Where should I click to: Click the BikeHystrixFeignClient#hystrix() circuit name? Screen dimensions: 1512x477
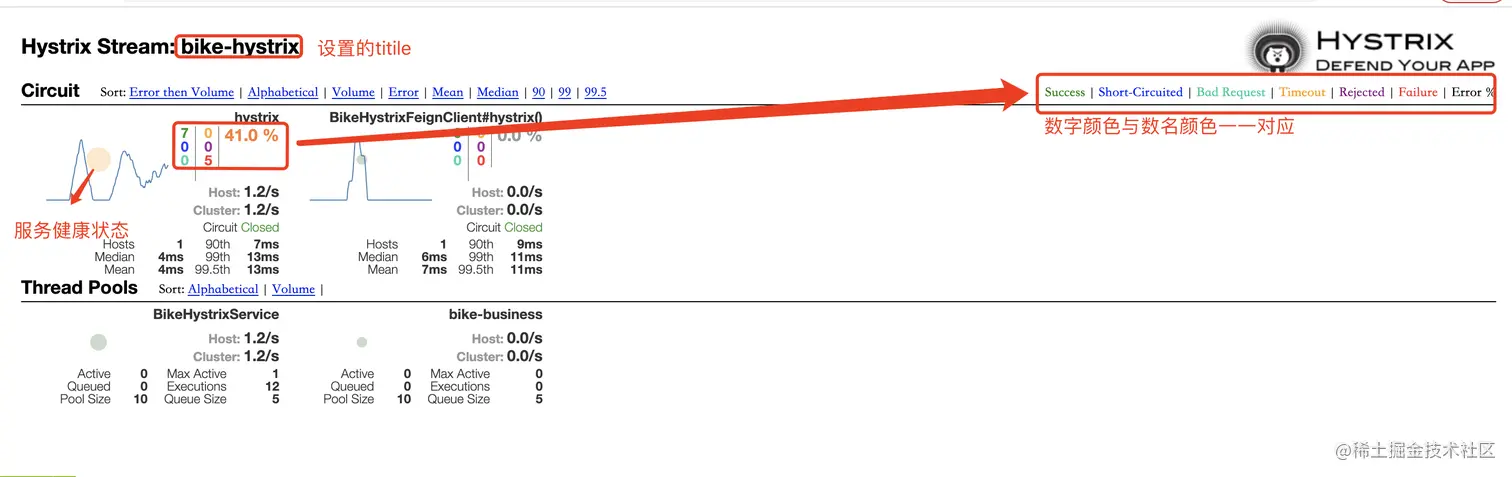(436, 118)
